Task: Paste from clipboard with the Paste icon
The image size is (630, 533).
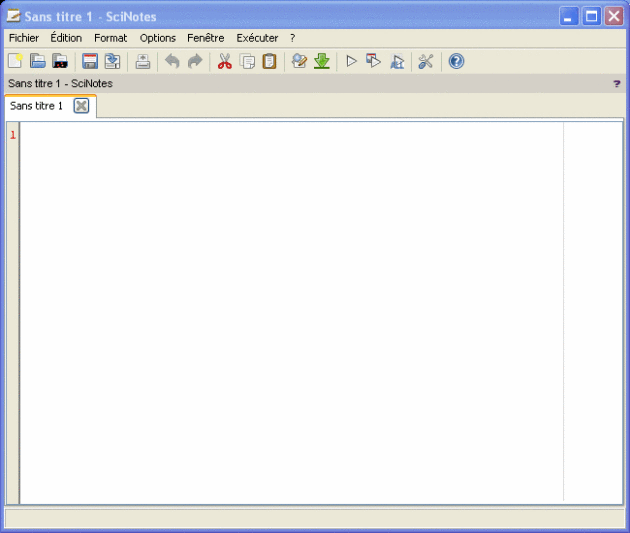Action: pyautogui.click(x=270, y=61)
